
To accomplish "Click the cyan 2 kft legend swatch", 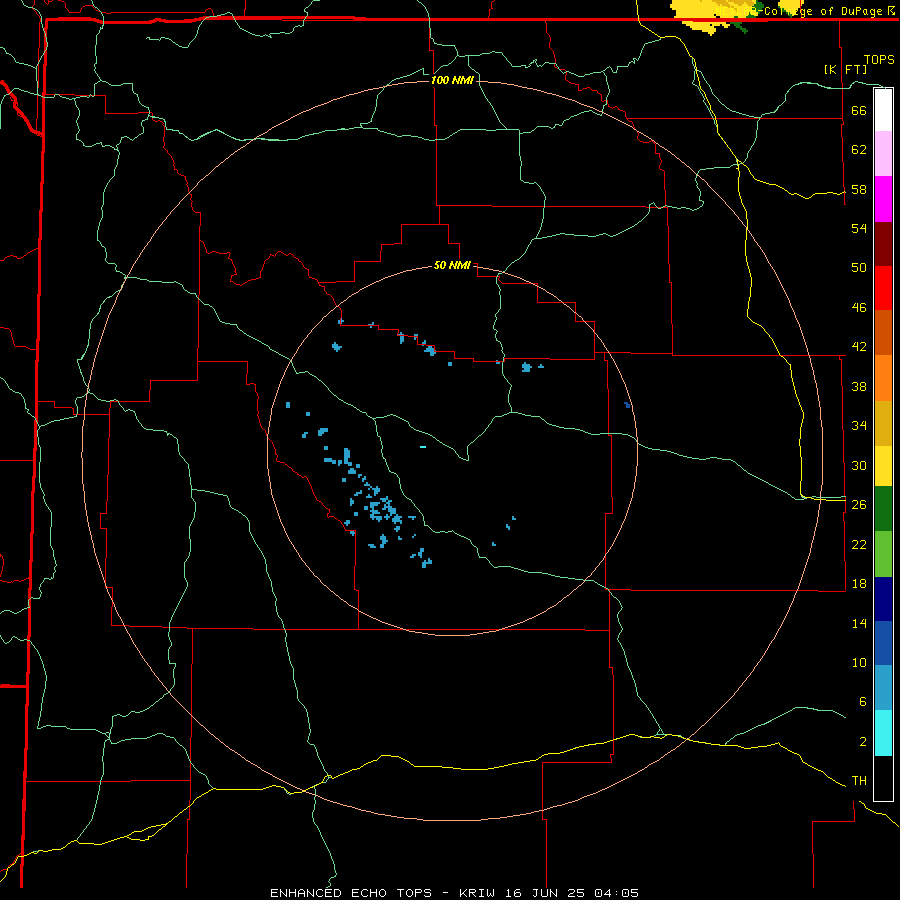I will pos(883,733).
